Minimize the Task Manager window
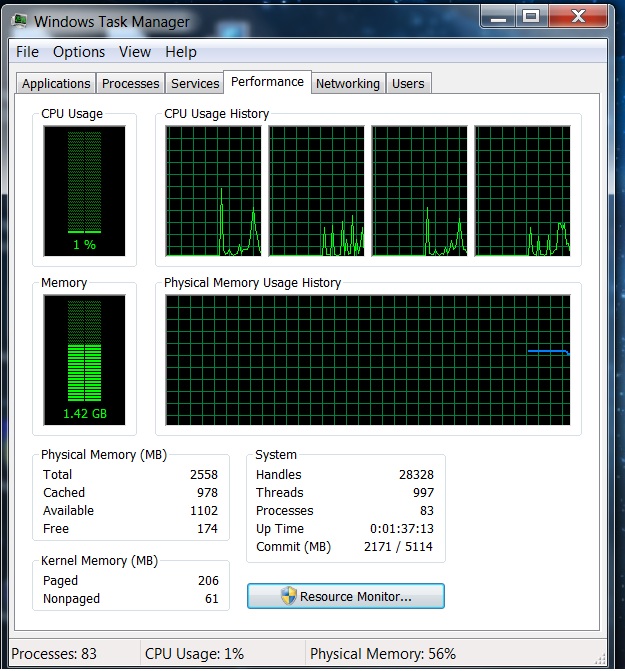 [x=498, y=18]
